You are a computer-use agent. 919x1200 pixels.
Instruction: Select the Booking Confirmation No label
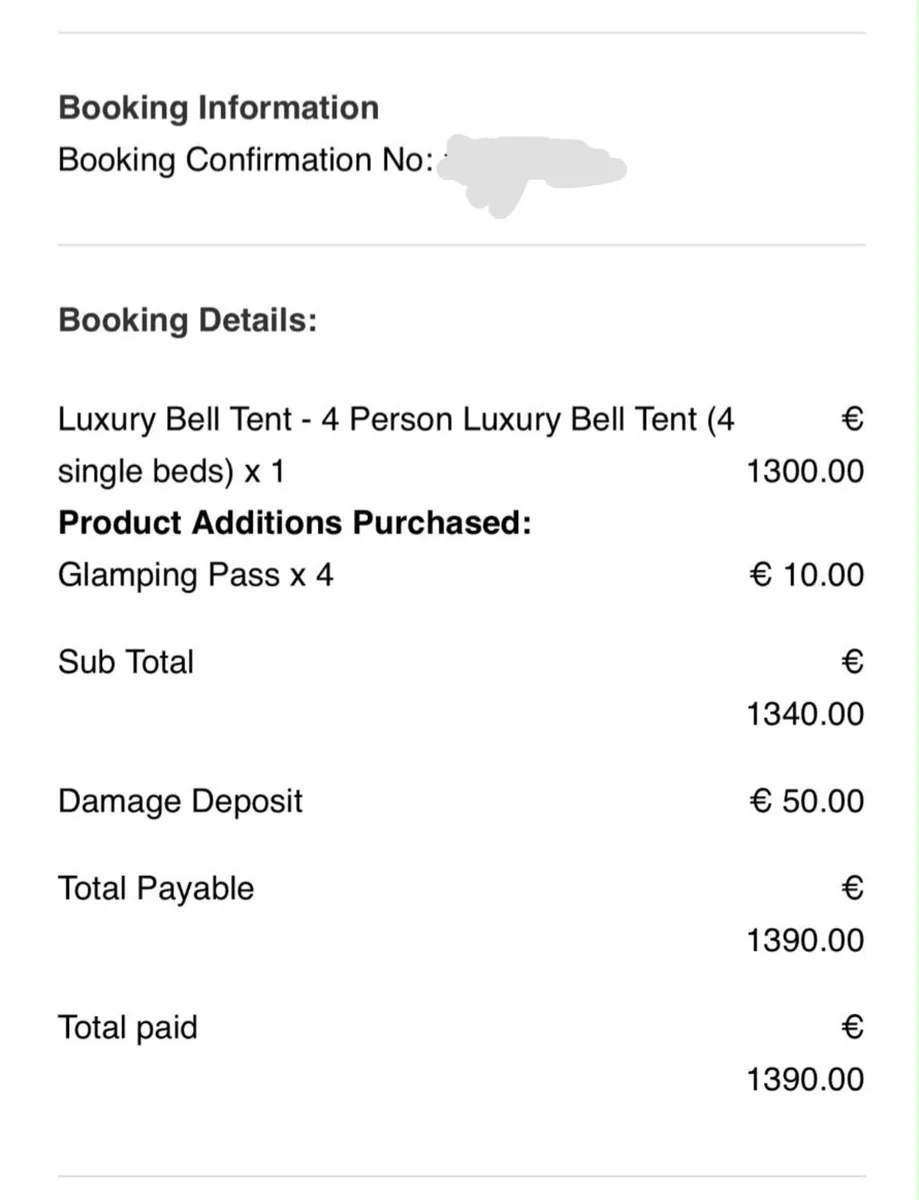[x=245, y=160]
